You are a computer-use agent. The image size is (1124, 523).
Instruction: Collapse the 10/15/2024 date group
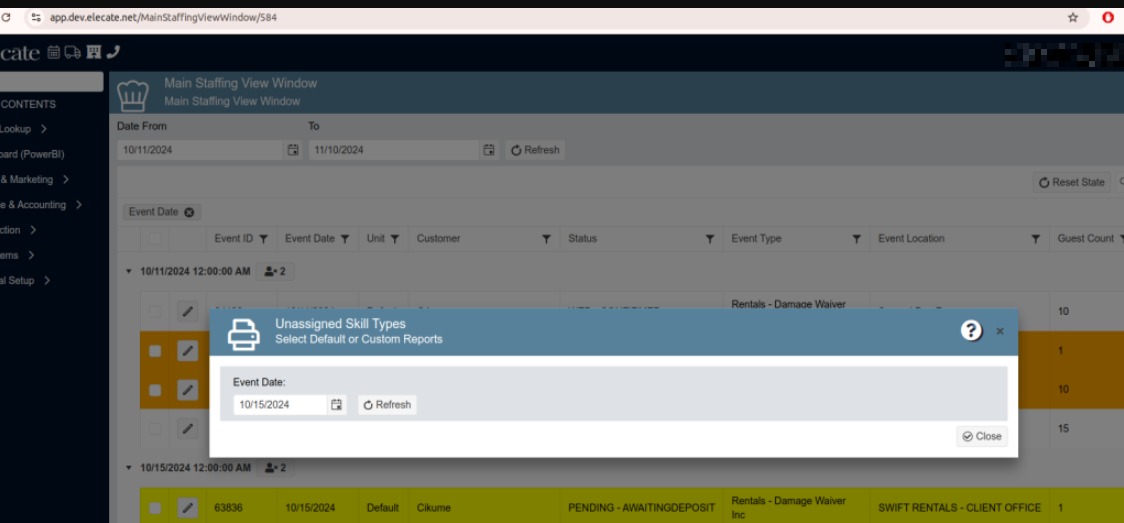[x=128, y=468]
